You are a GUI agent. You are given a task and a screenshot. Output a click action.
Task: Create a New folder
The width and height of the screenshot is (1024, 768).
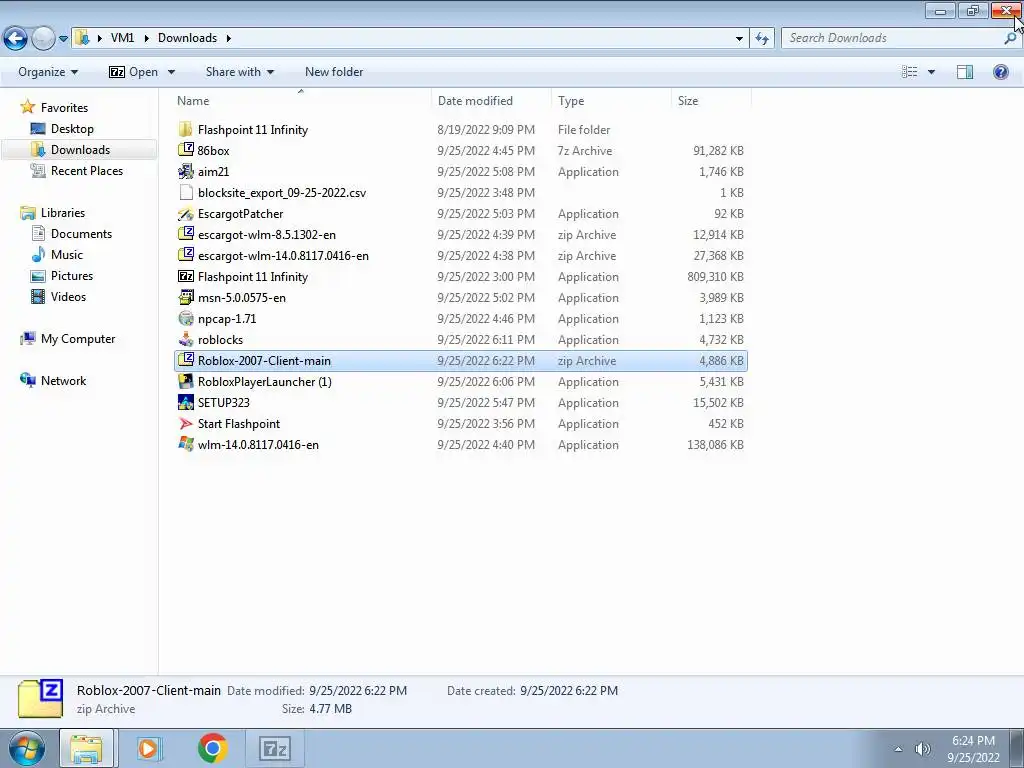click(334, 72)
